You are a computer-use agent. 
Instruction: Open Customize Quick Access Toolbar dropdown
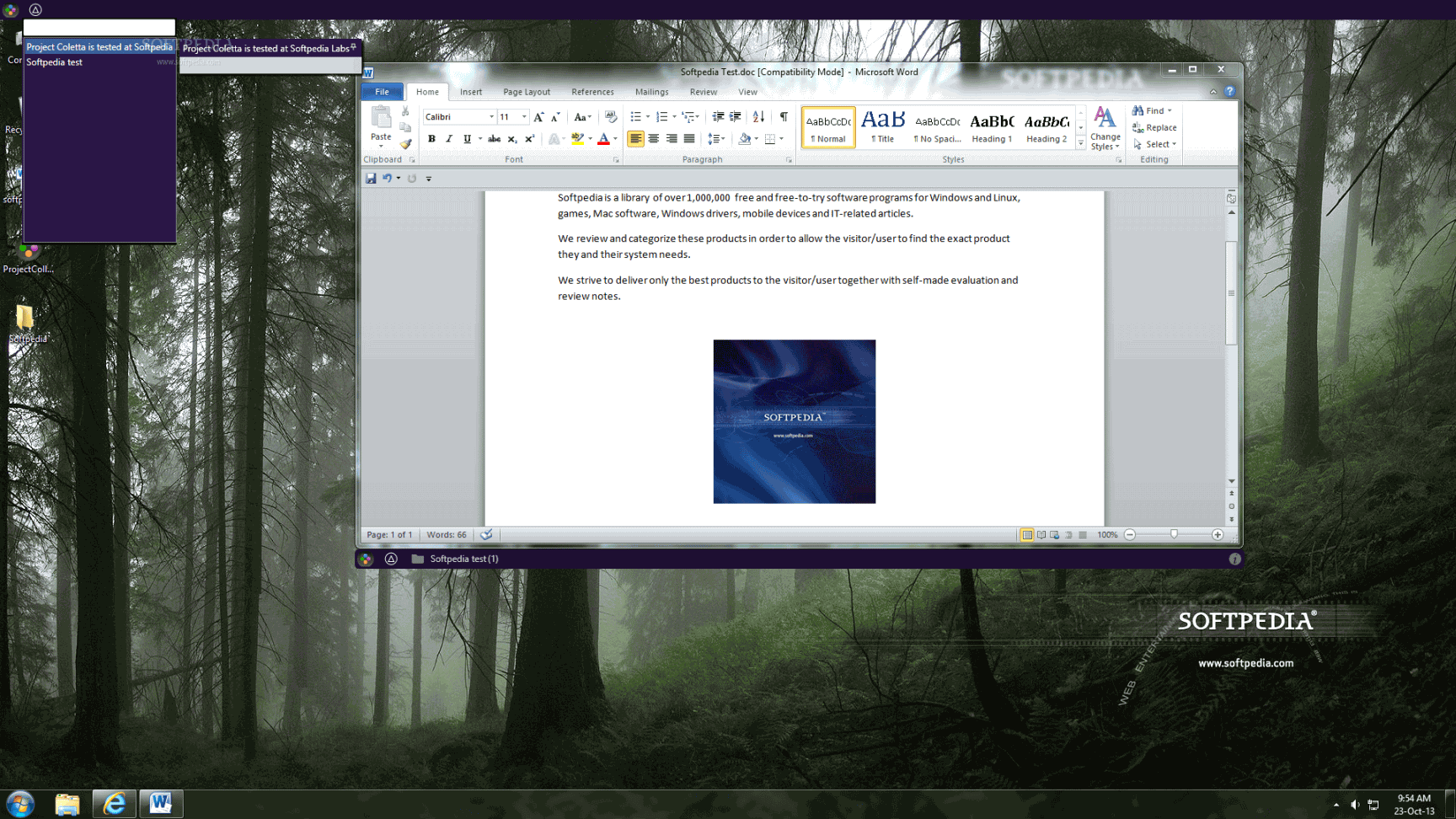(429, 179)
